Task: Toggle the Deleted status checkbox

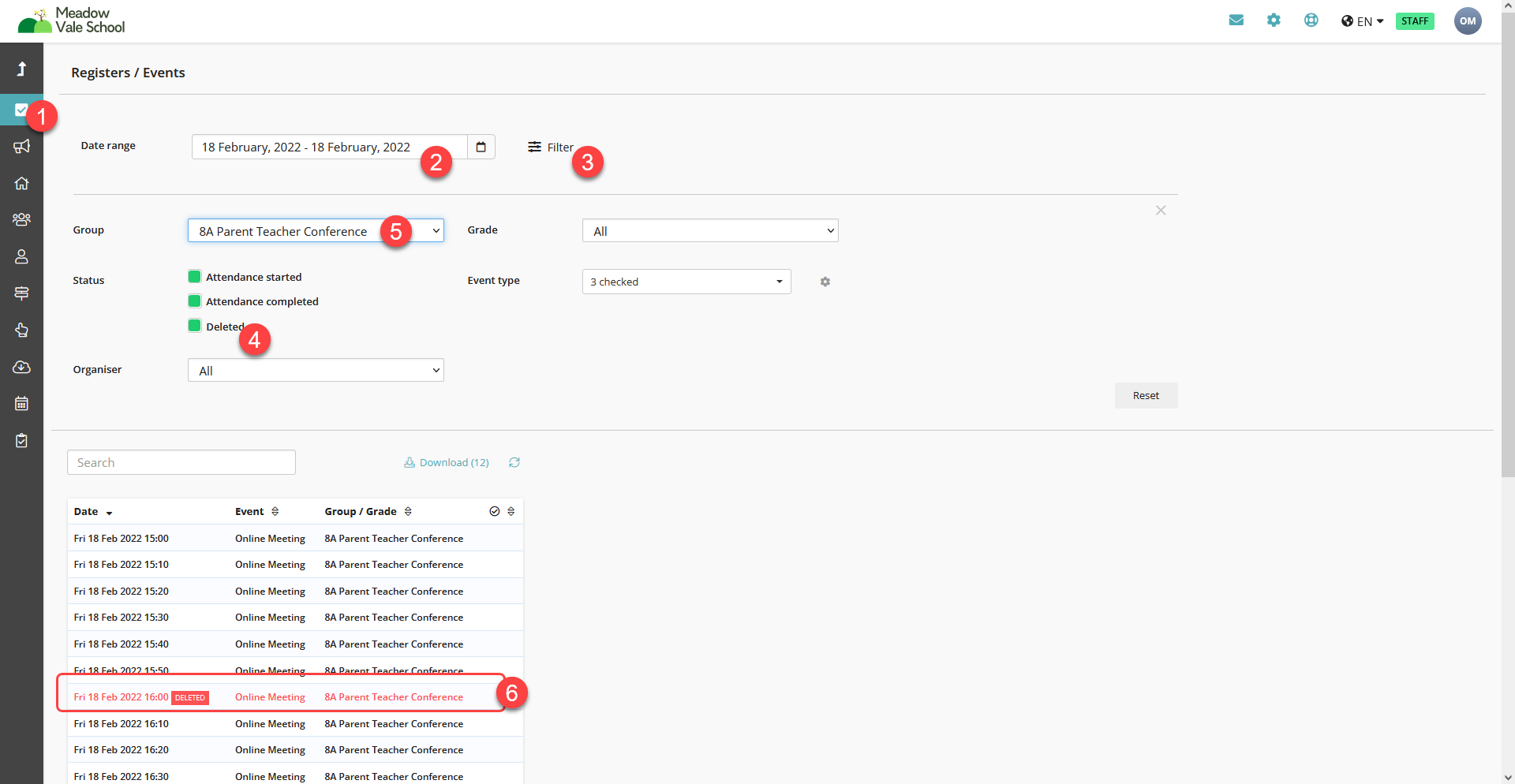Action: click(195, 326)
